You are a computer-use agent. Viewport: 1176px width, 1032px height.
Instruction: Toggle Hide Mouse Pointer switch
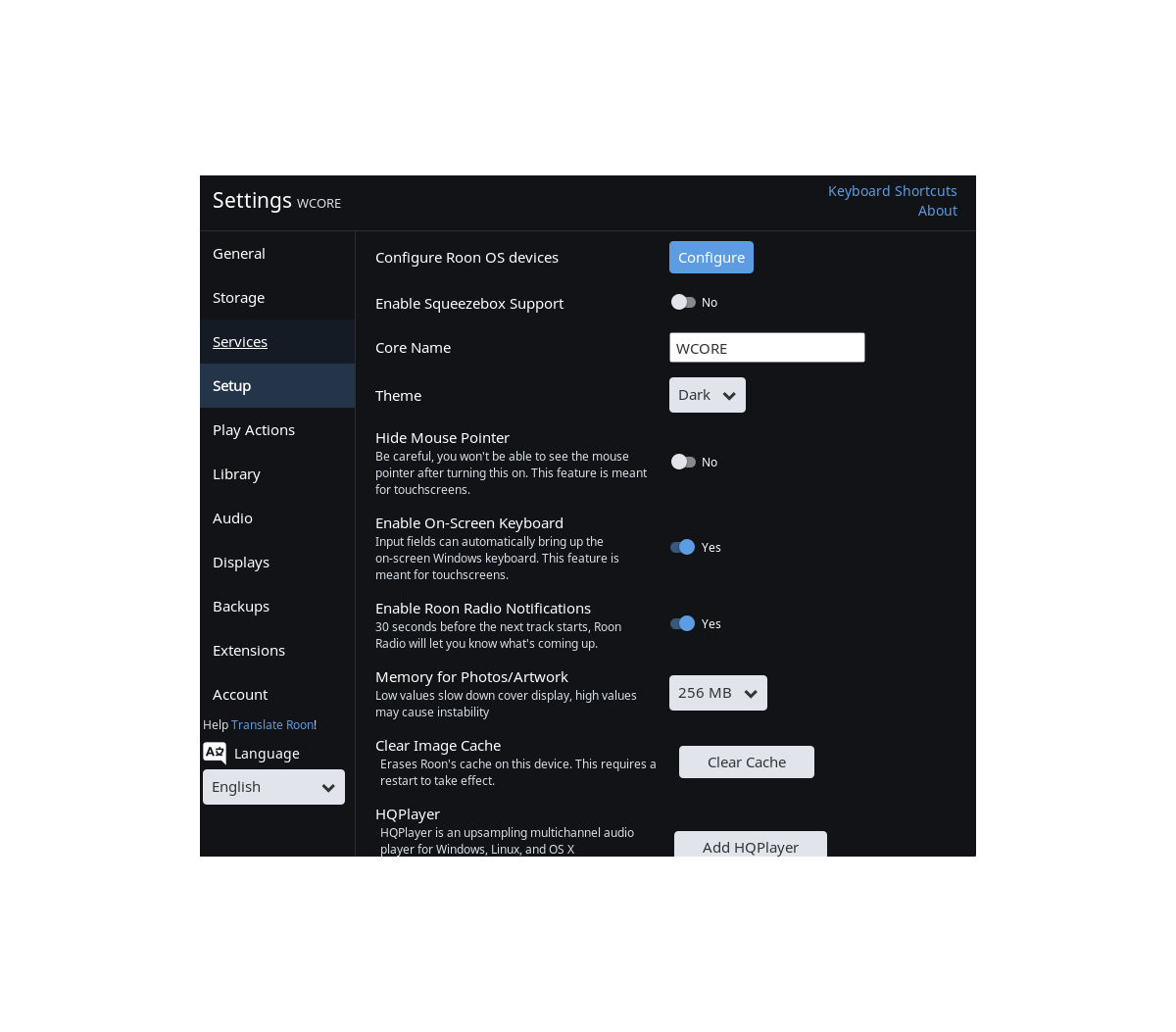click(683, 462)
